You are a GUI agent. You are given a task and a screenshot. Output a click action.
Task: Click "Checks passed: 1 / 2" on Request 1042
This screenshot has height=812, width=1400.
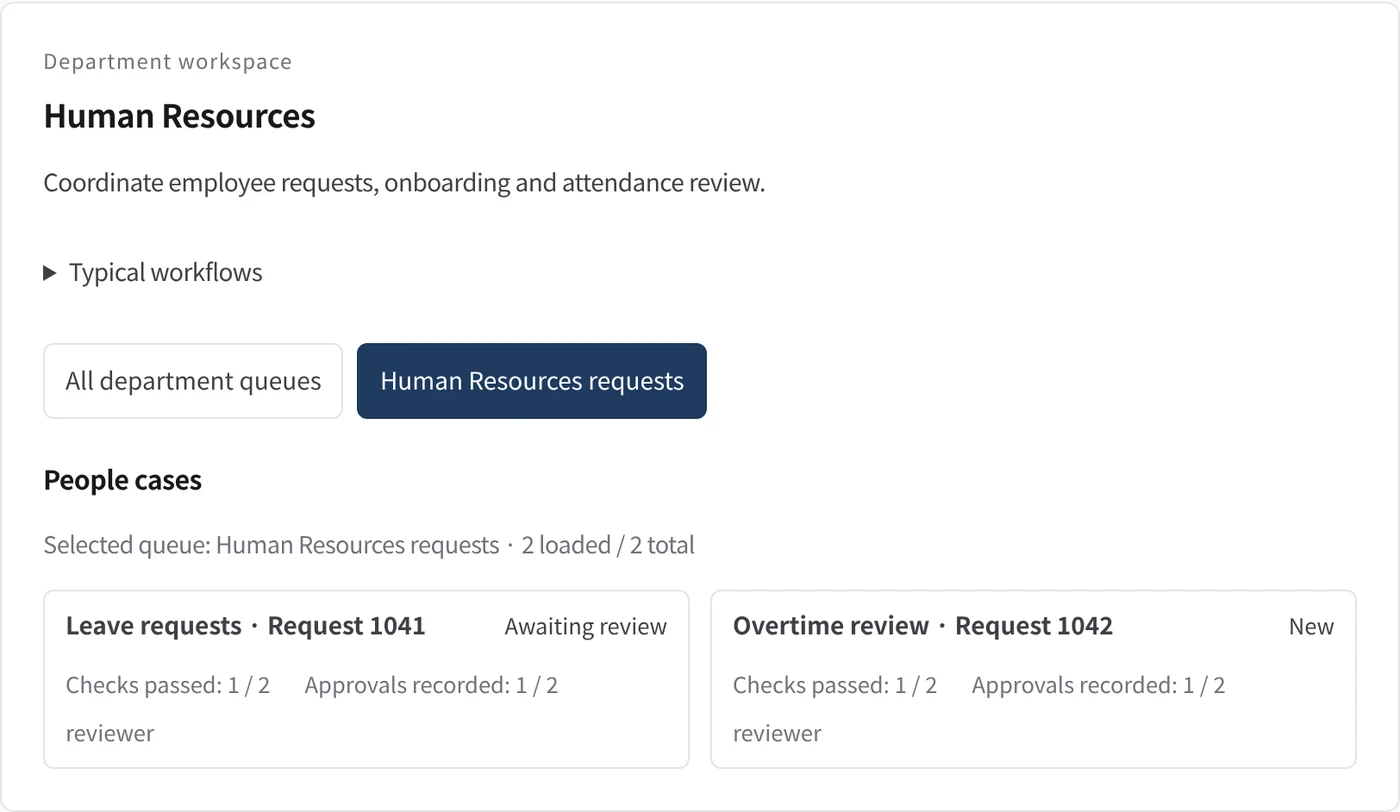(835, 685)
